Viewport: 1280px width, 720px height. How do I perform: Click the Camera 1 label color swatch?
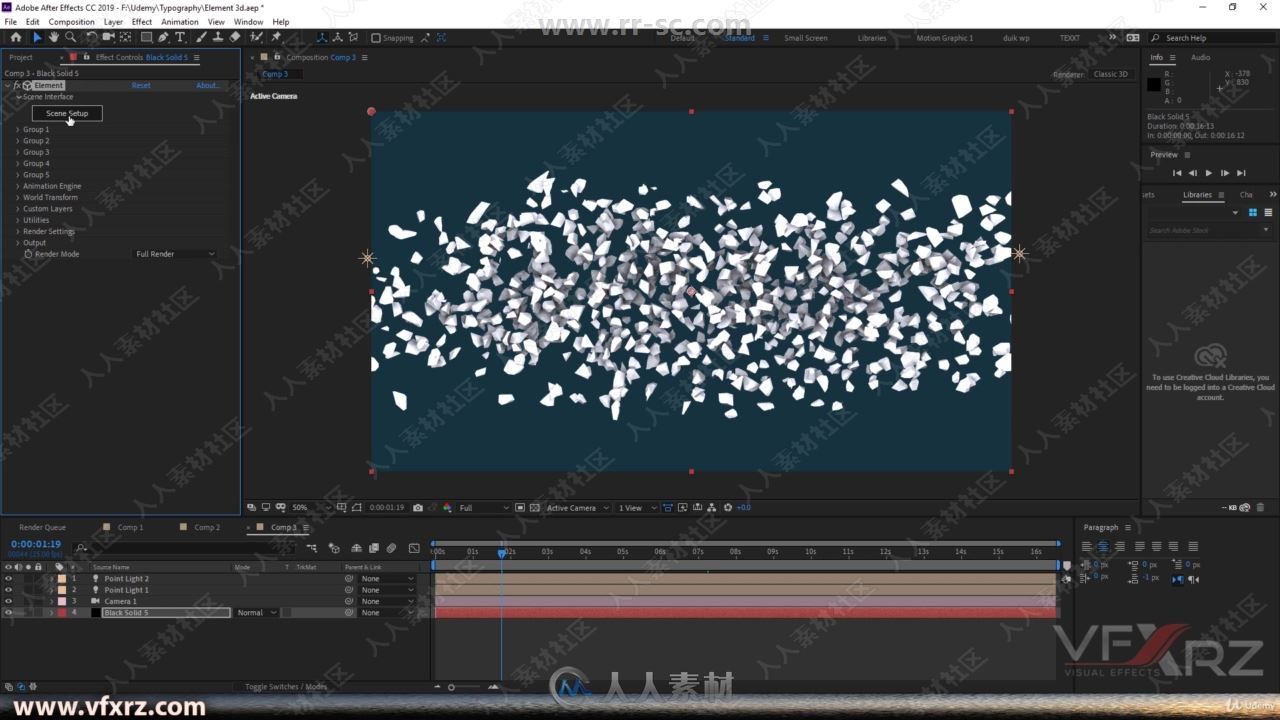(x=61, y=601)
